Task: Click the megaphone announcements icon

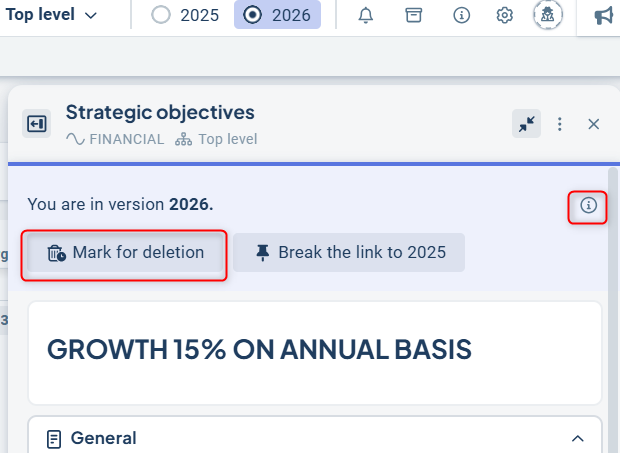Action: click(x=603, y=15)
